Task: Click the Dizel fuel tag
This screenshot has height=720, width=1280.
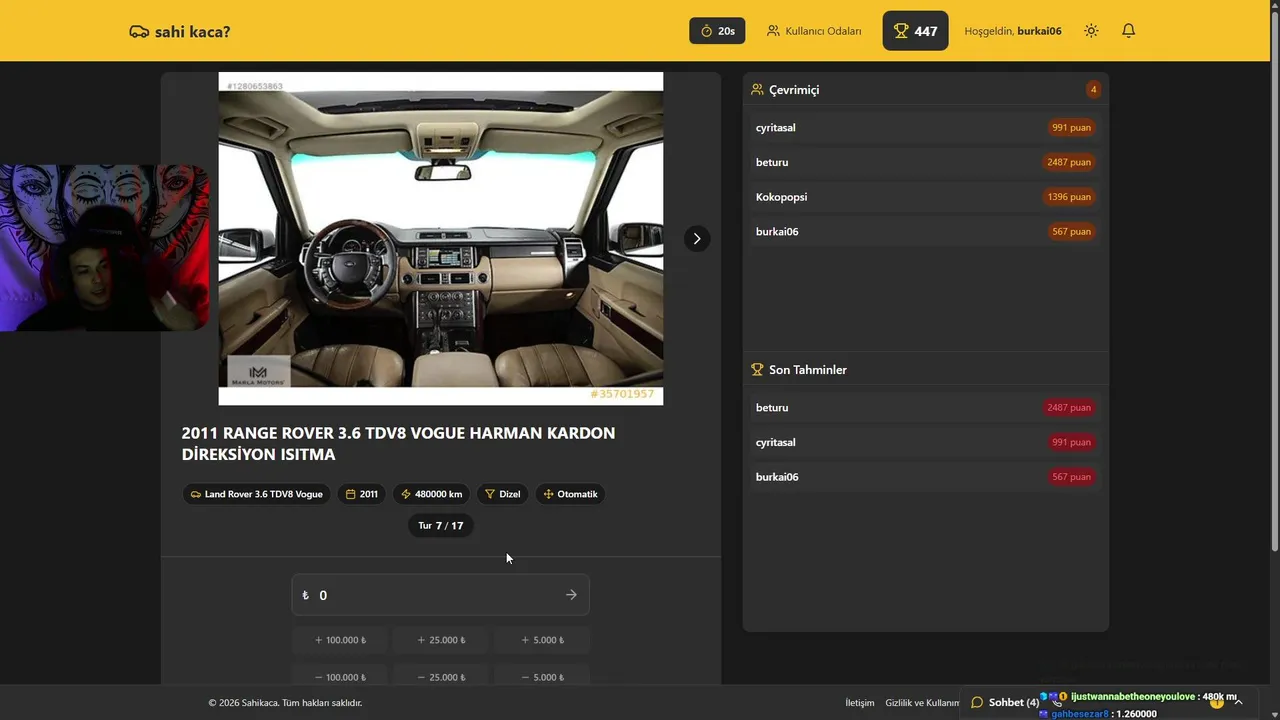Action: click(x=502, y=494)
